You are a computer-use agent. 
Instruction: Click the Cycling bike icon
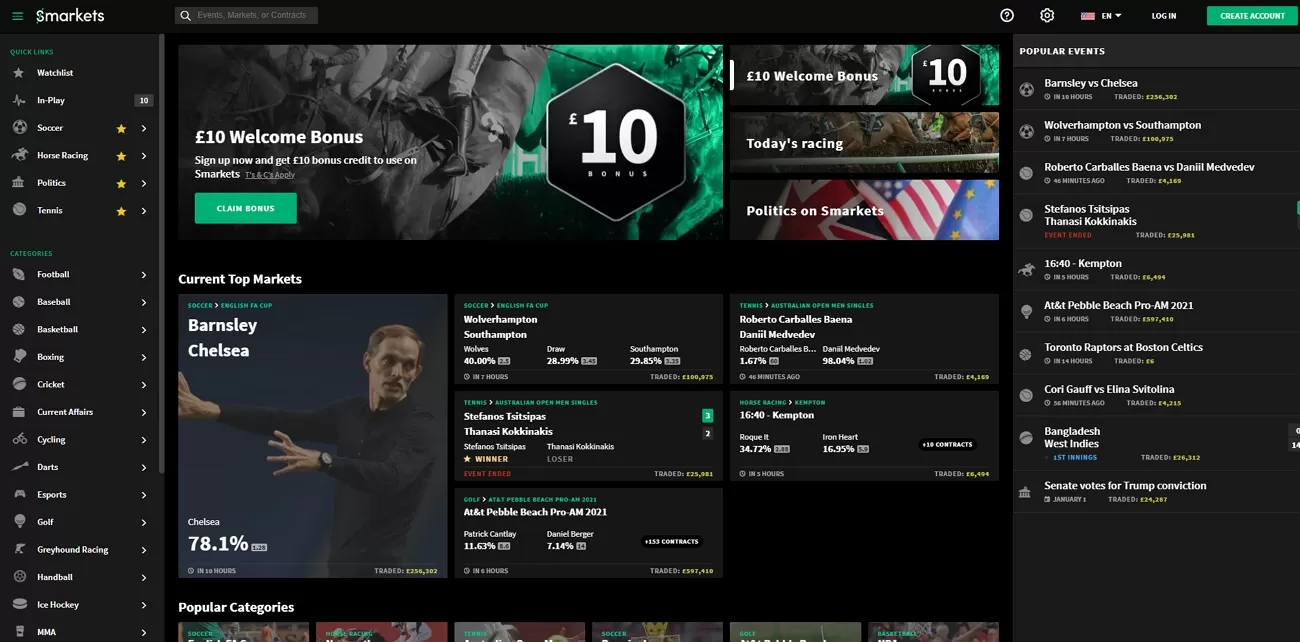click(x=19, y=439)
